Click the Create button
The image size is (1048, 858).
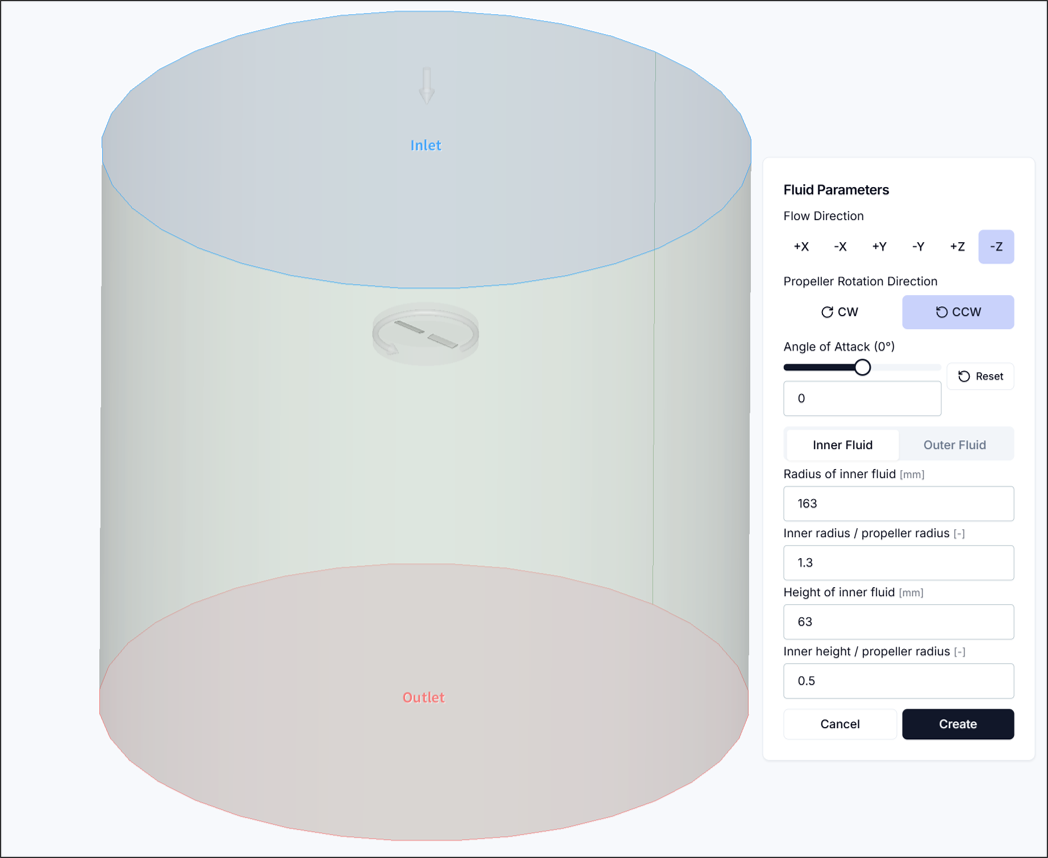coord(957,724)
